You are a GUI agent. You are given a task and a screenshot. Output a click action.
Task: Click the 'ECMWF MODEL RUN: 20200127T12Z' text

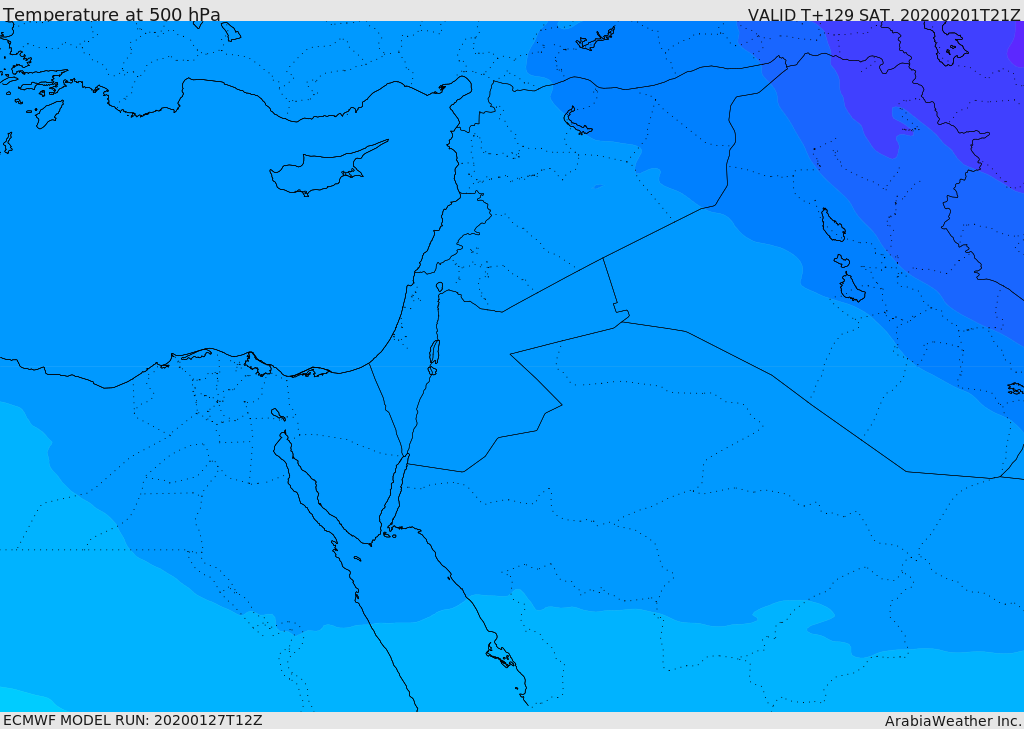coord(133,721)
